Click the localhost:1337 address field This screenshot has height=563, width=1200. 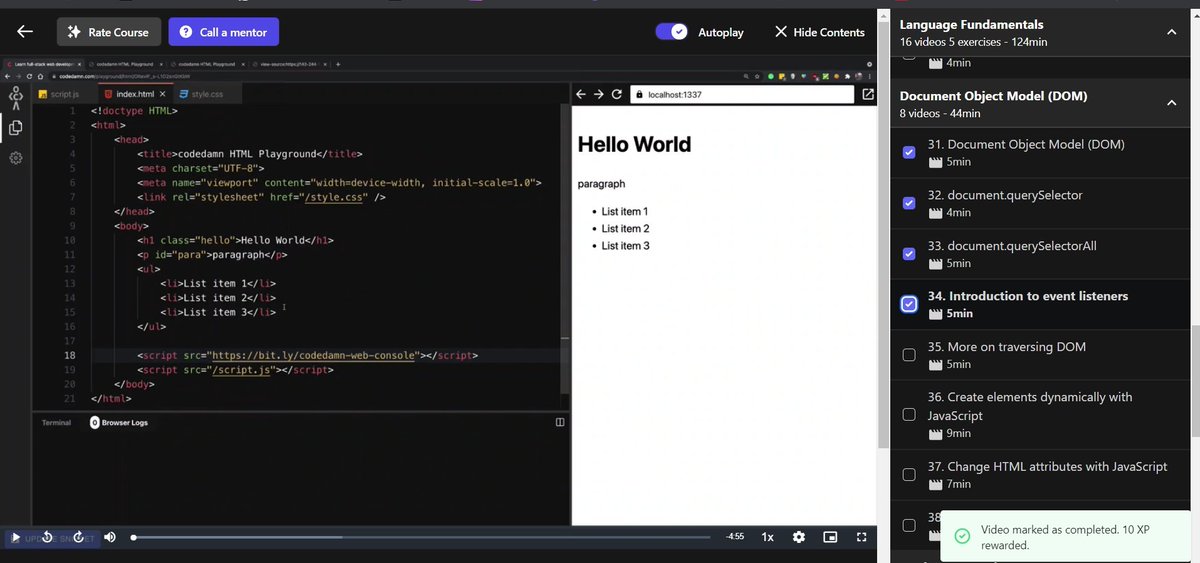pyautogui.click(x=741, y=94)
